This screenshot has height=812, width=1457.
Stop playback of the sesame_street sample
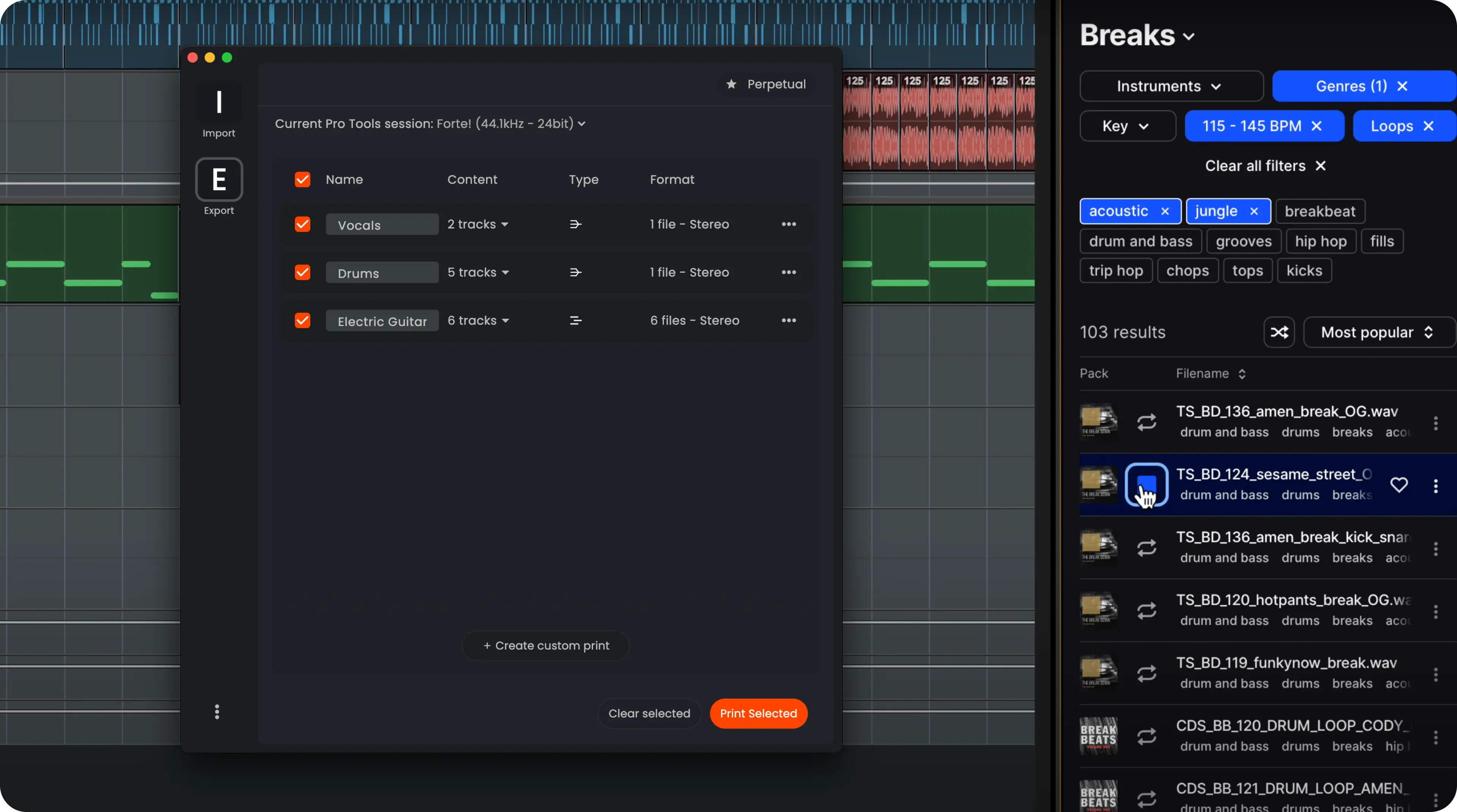[x=1147, y=485]
